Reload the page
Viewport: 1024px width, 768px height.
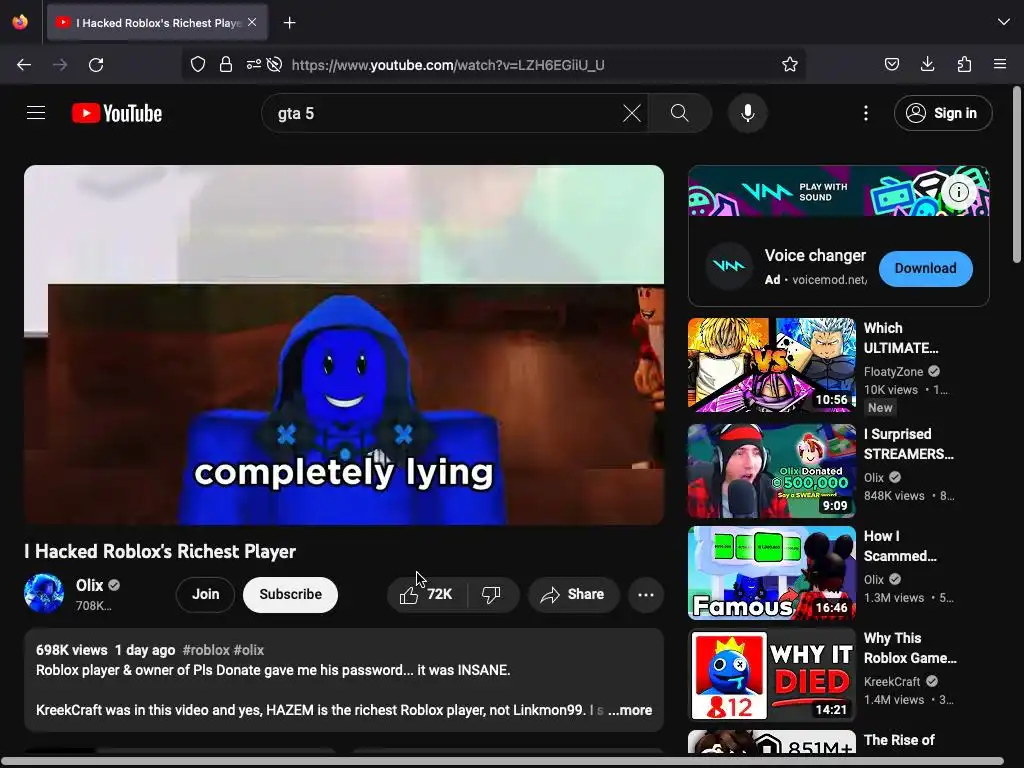(96, 65)
